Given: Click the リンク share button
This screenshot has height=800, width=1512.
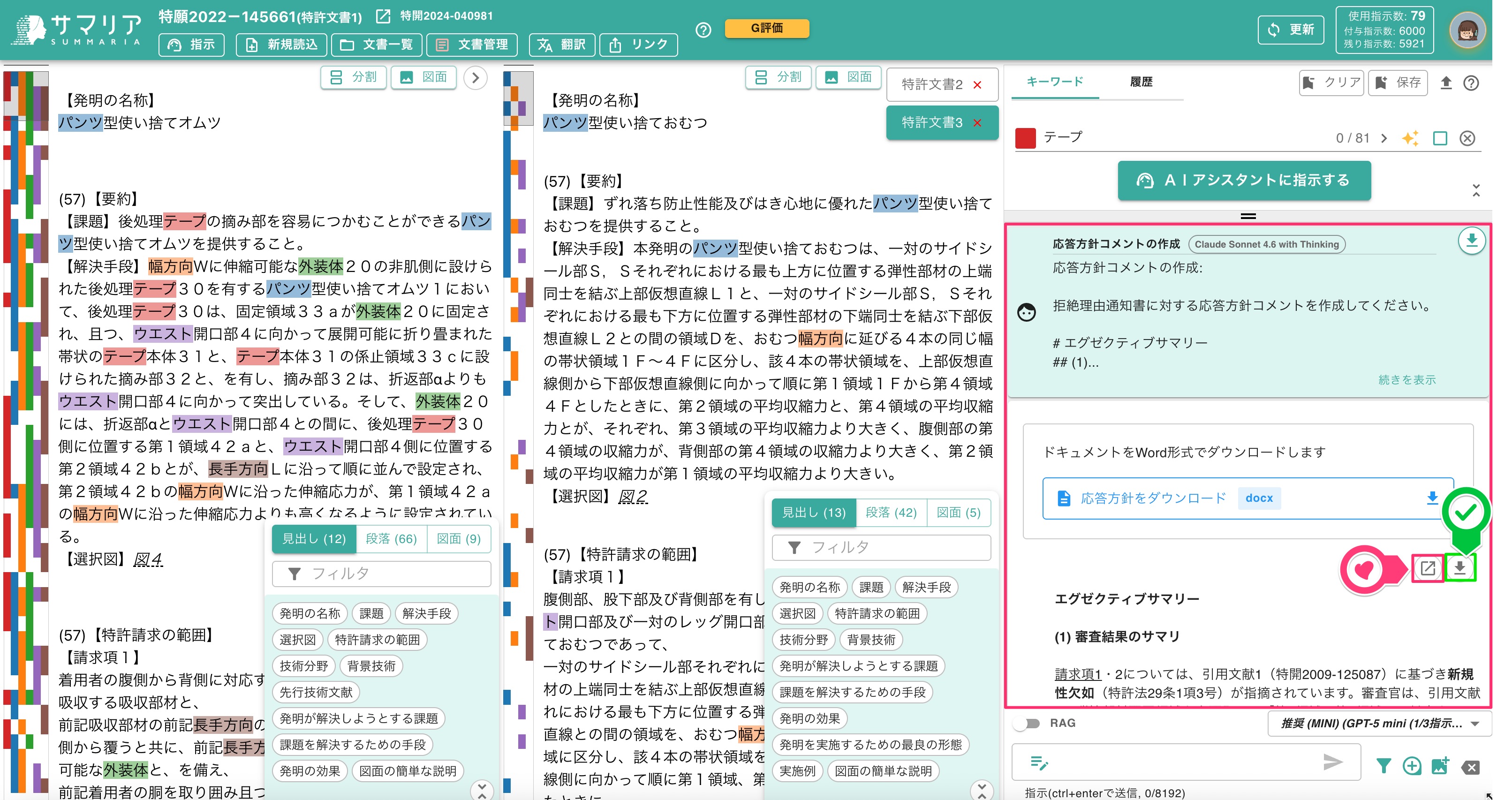Looking at the screenshot, I should point(639,45).
